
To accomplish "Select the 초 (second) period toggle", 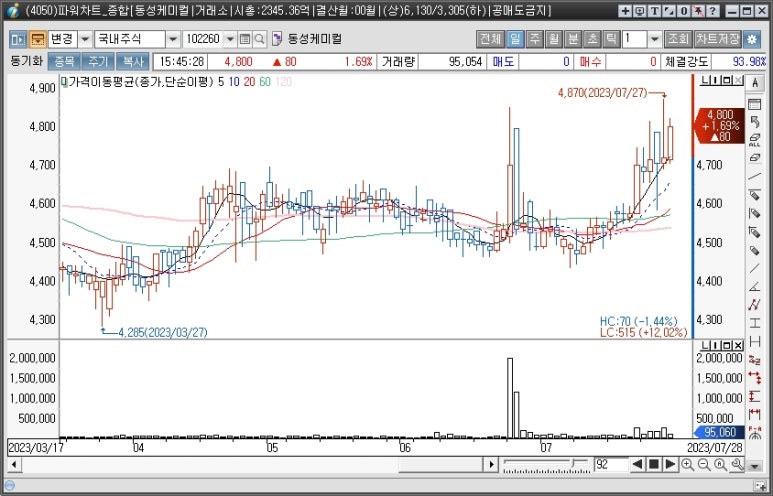I will coord(592,39).
